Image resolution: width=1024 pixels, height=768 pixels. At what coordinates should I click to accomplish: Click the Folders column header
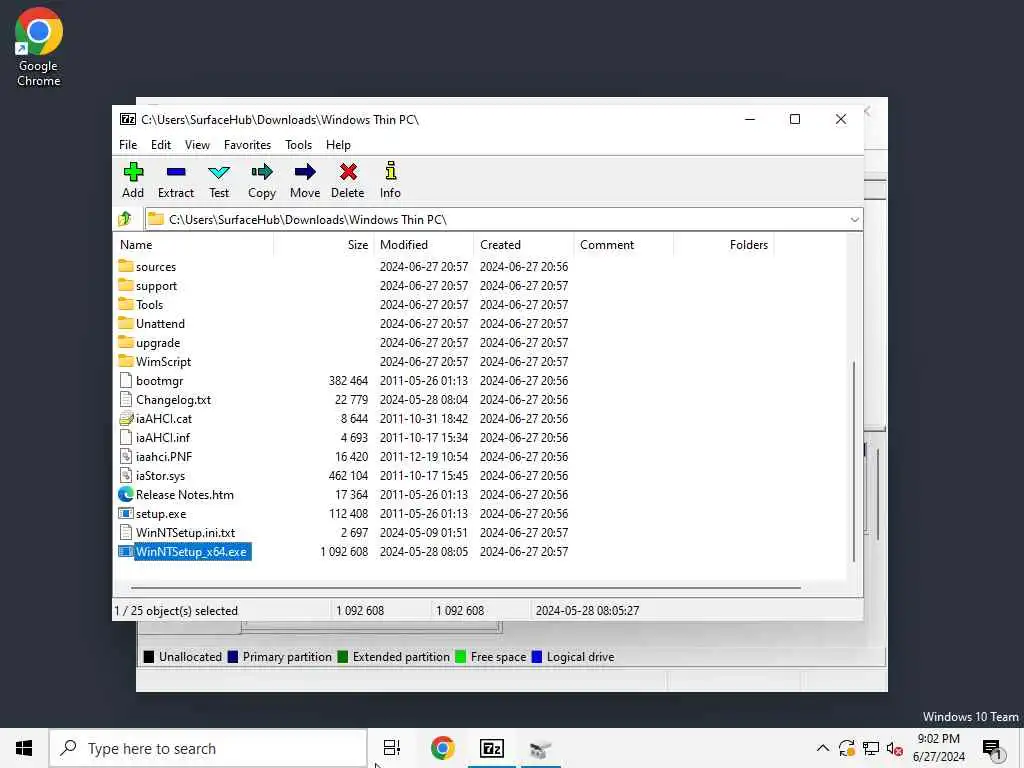(x=724, y=244)
